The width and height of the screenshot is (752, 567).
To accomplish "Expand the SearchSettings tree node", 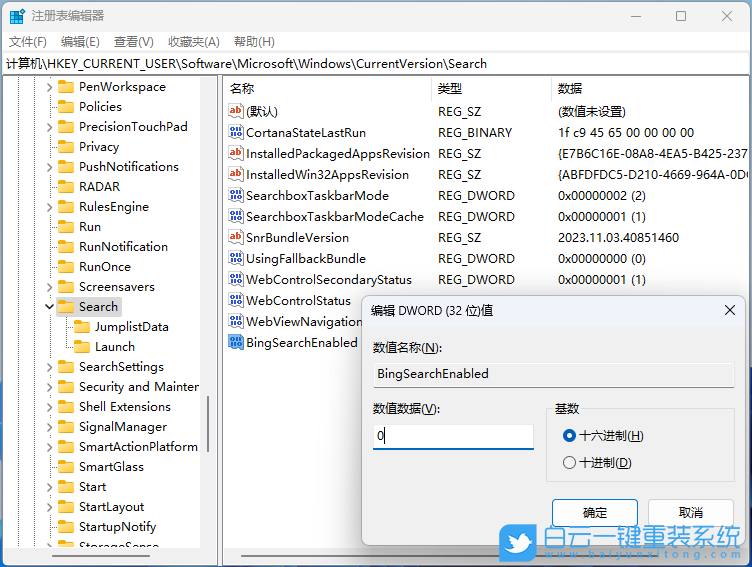I will tap(49, 367).
